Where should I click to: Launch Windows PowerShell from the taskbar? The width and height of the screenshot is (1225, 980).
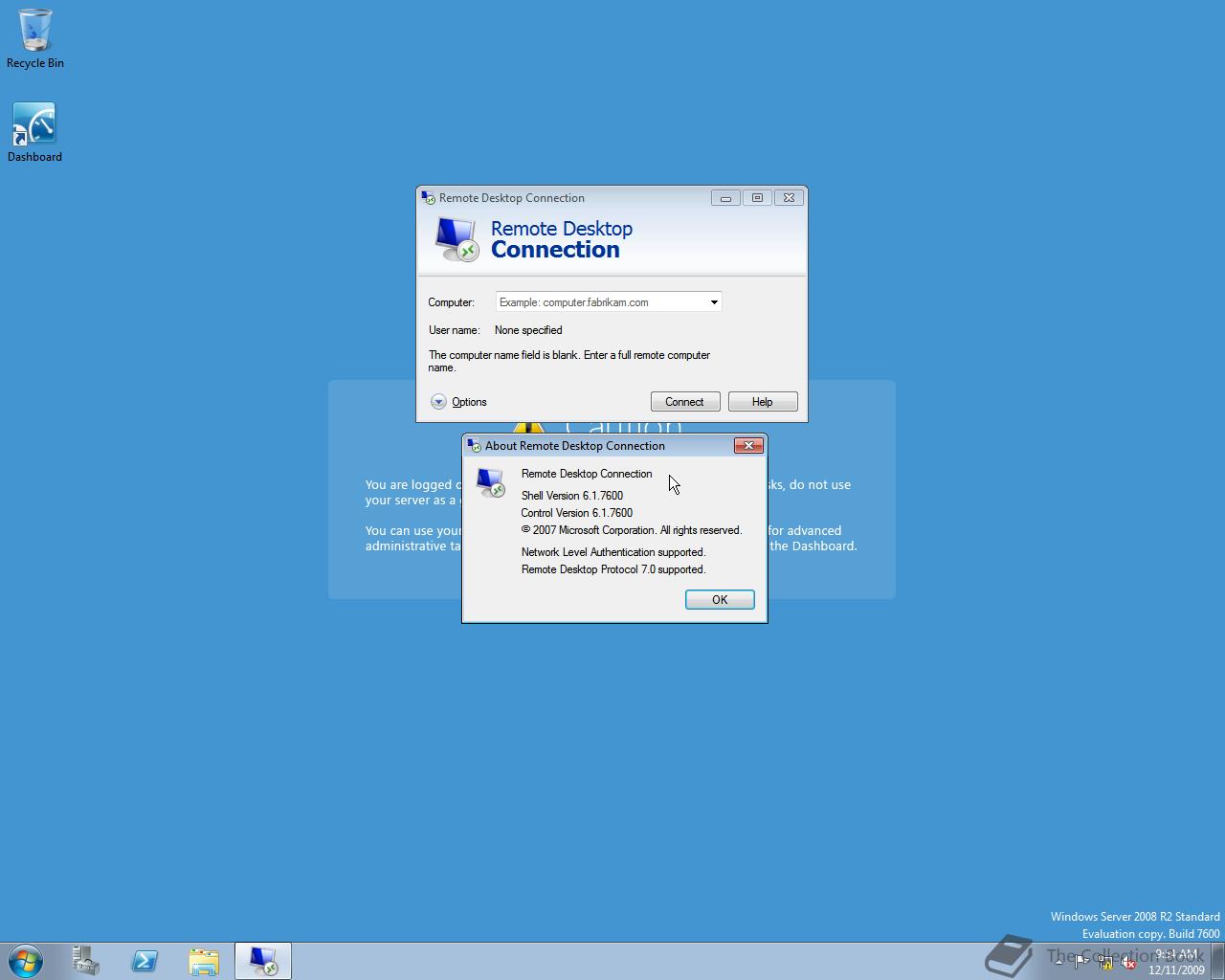[145, 961]
